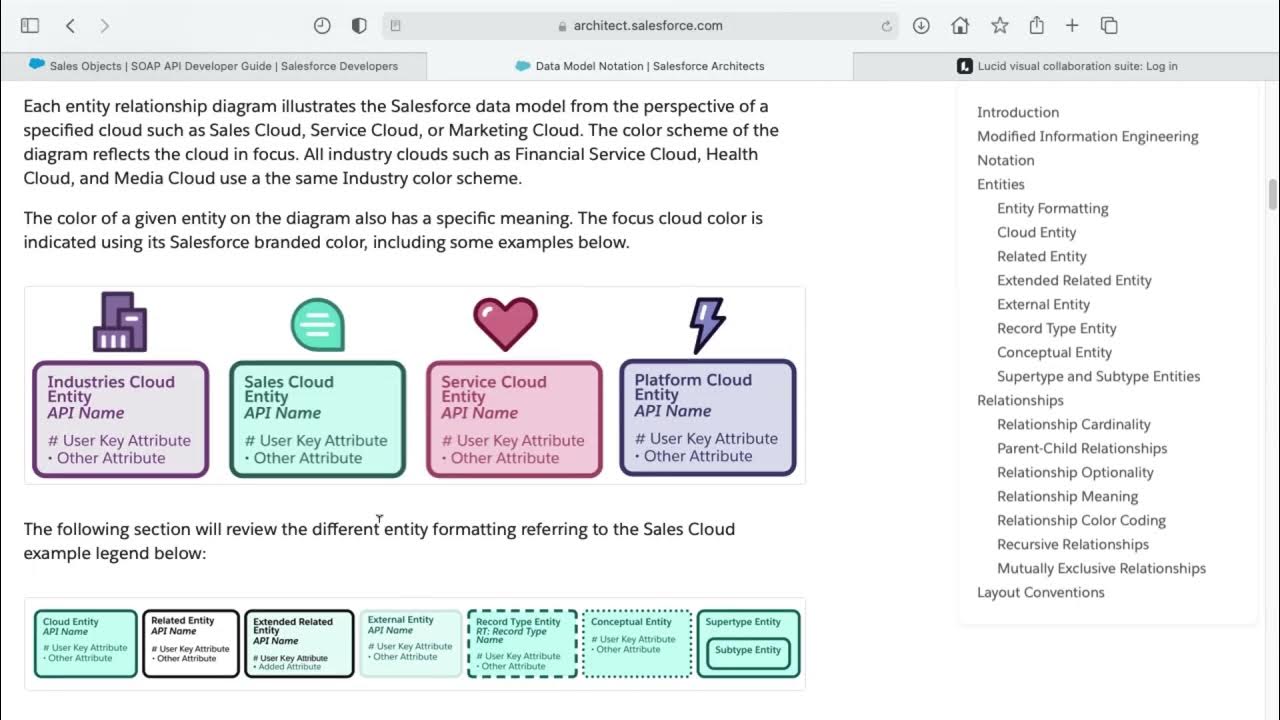Jump to the Relationships section
The image size is (1280, 720).
coord(1020,400)
